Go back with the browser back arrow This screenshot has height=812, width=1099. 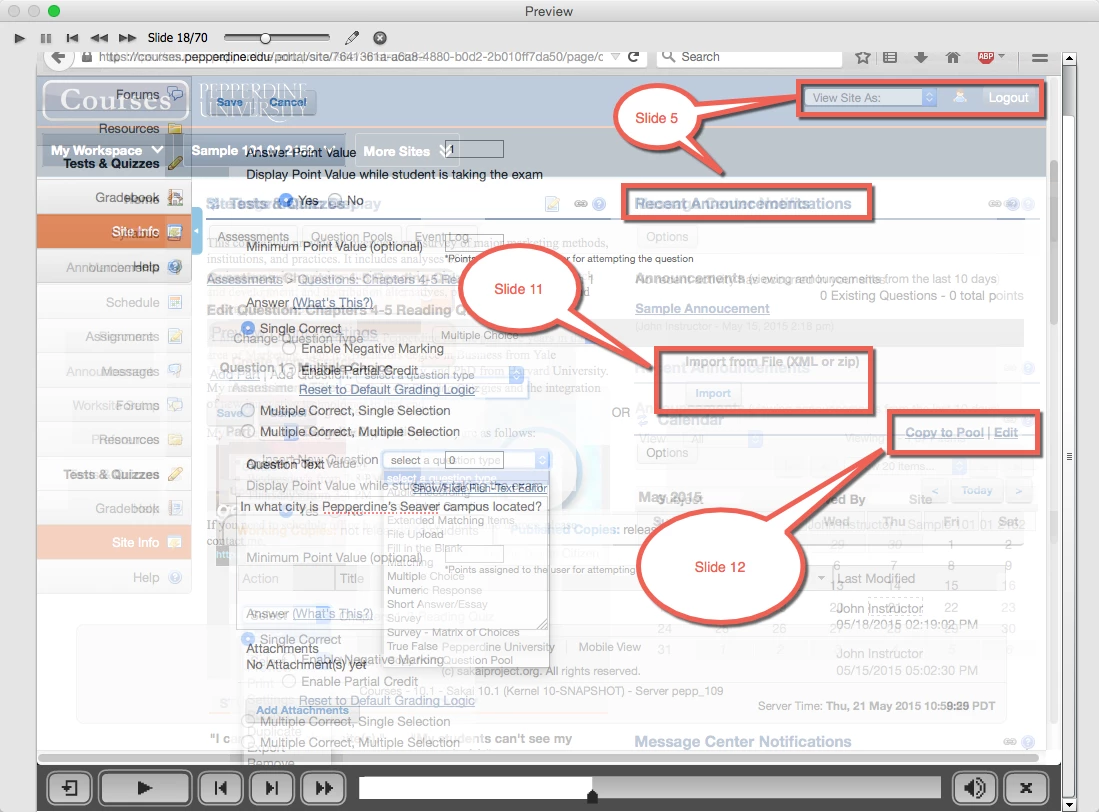click(59, 57)
